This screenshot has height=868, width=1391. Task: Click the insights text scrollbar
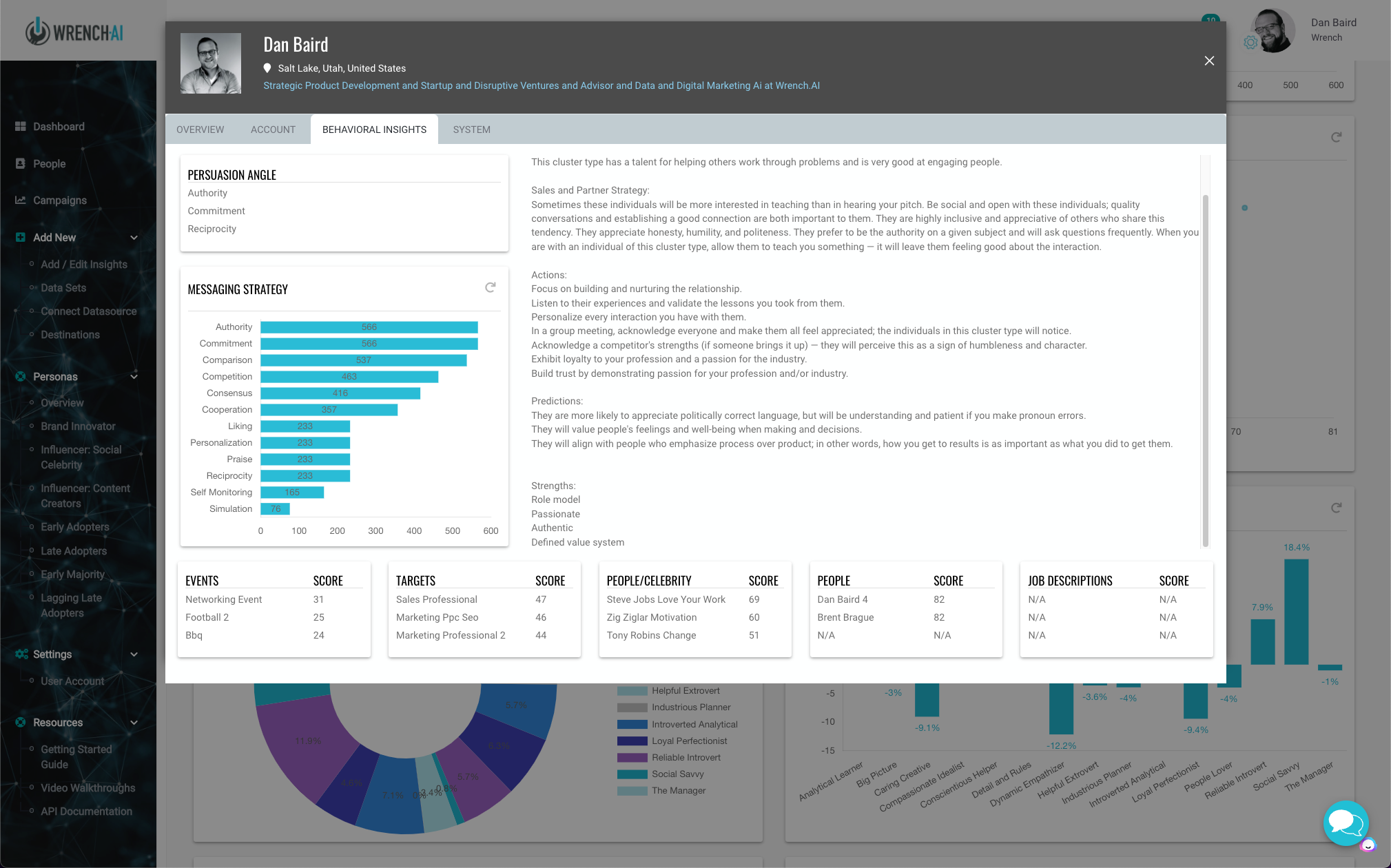pyautogui.click(x=1205, y=369)
